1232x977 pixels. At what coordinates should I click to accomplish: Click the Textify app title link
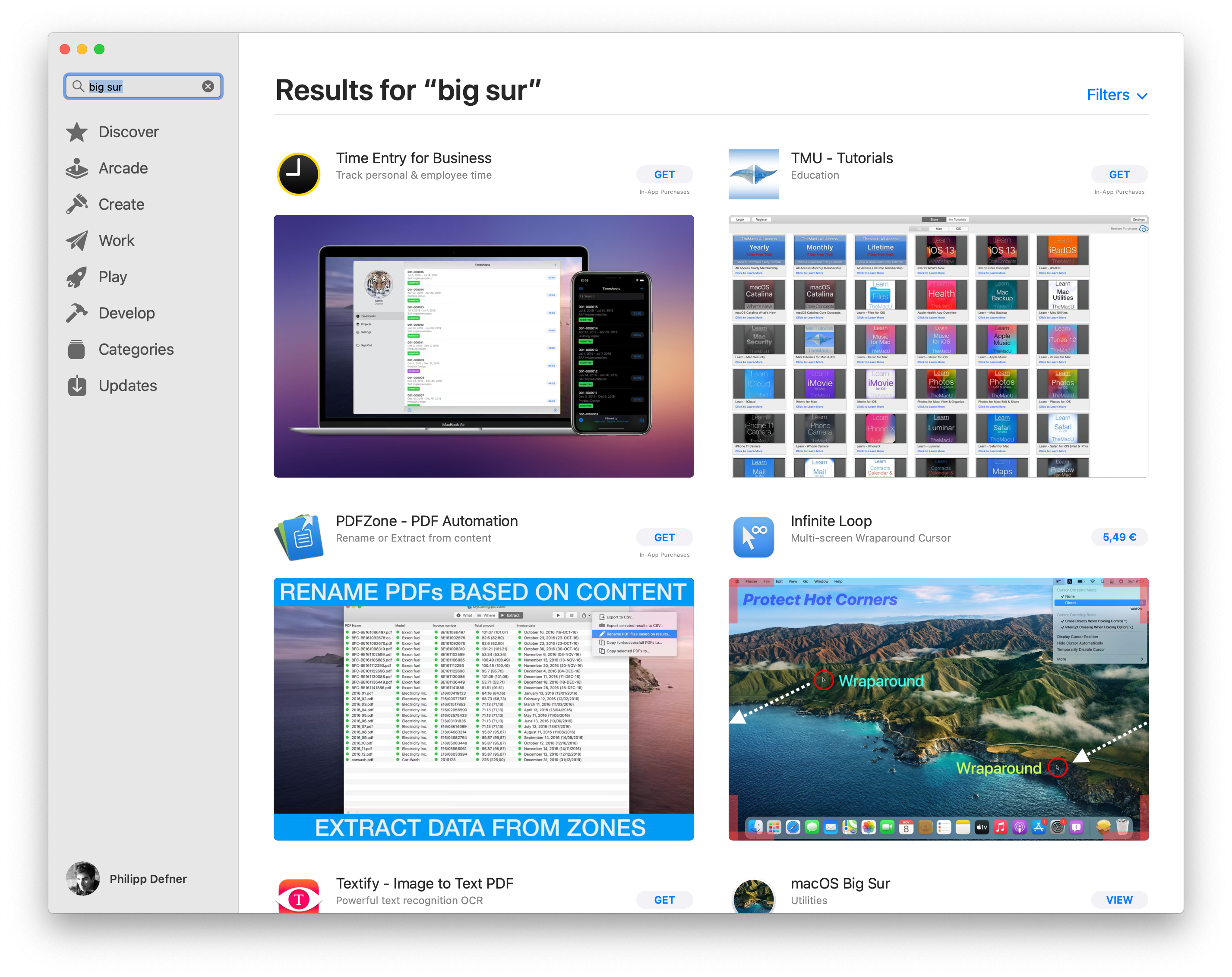coord(424,883)
